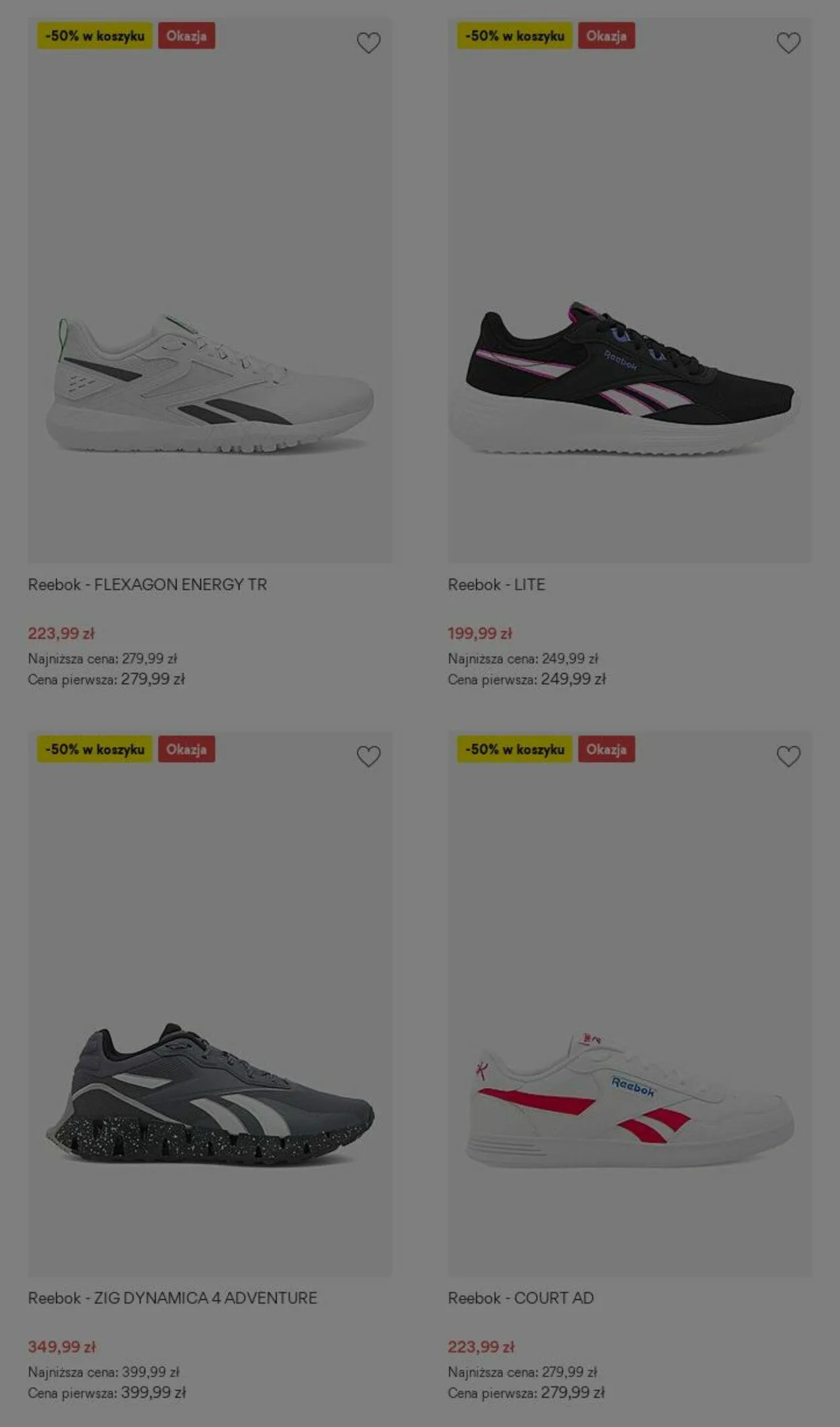The image size is (840, 1427).
Task: Click the Okazja badge on ZIG DYNAMICA
Action: point(186,749)
